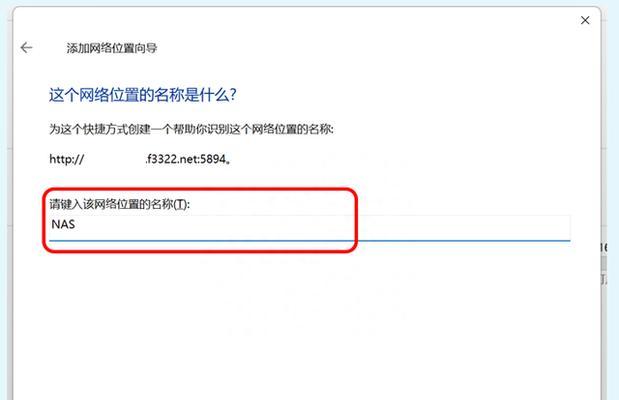
Task: Focus the network location name input field
Action: (310, 228)
